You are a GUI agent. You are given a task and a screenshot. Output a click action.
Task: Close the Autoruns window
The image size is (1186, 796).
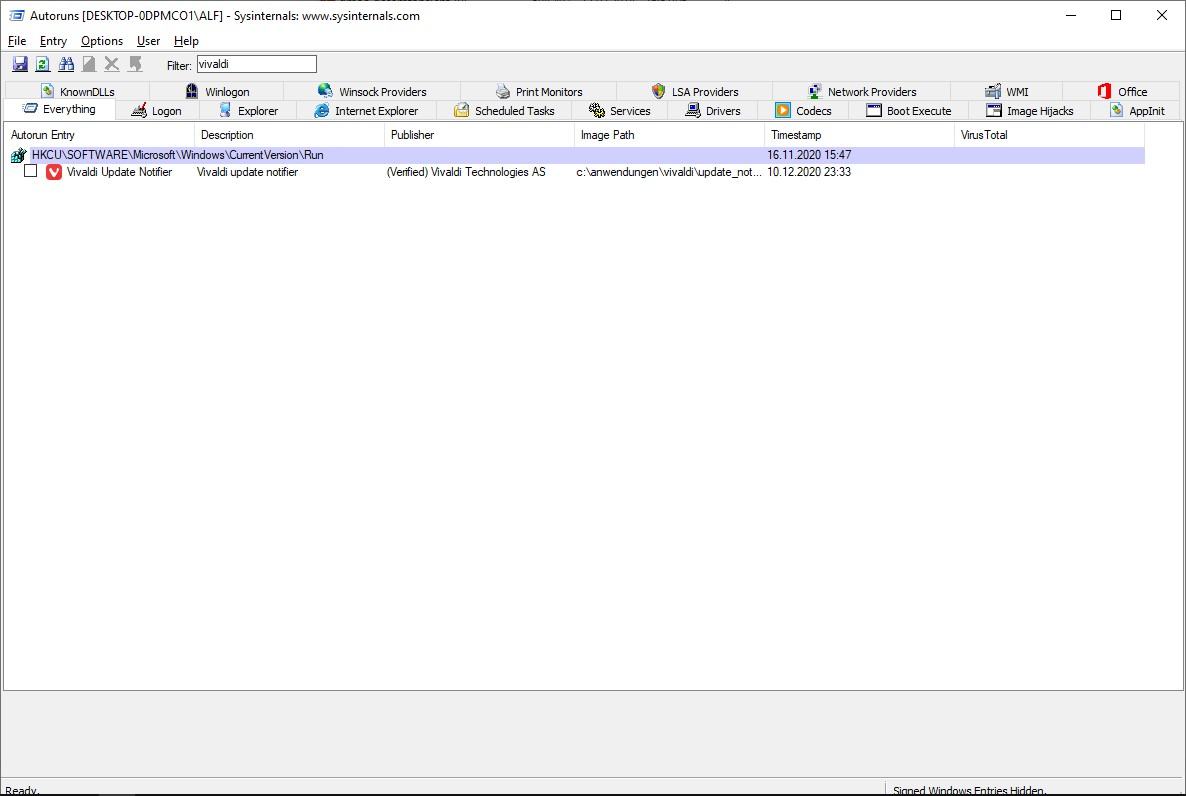click(1162, 15)
